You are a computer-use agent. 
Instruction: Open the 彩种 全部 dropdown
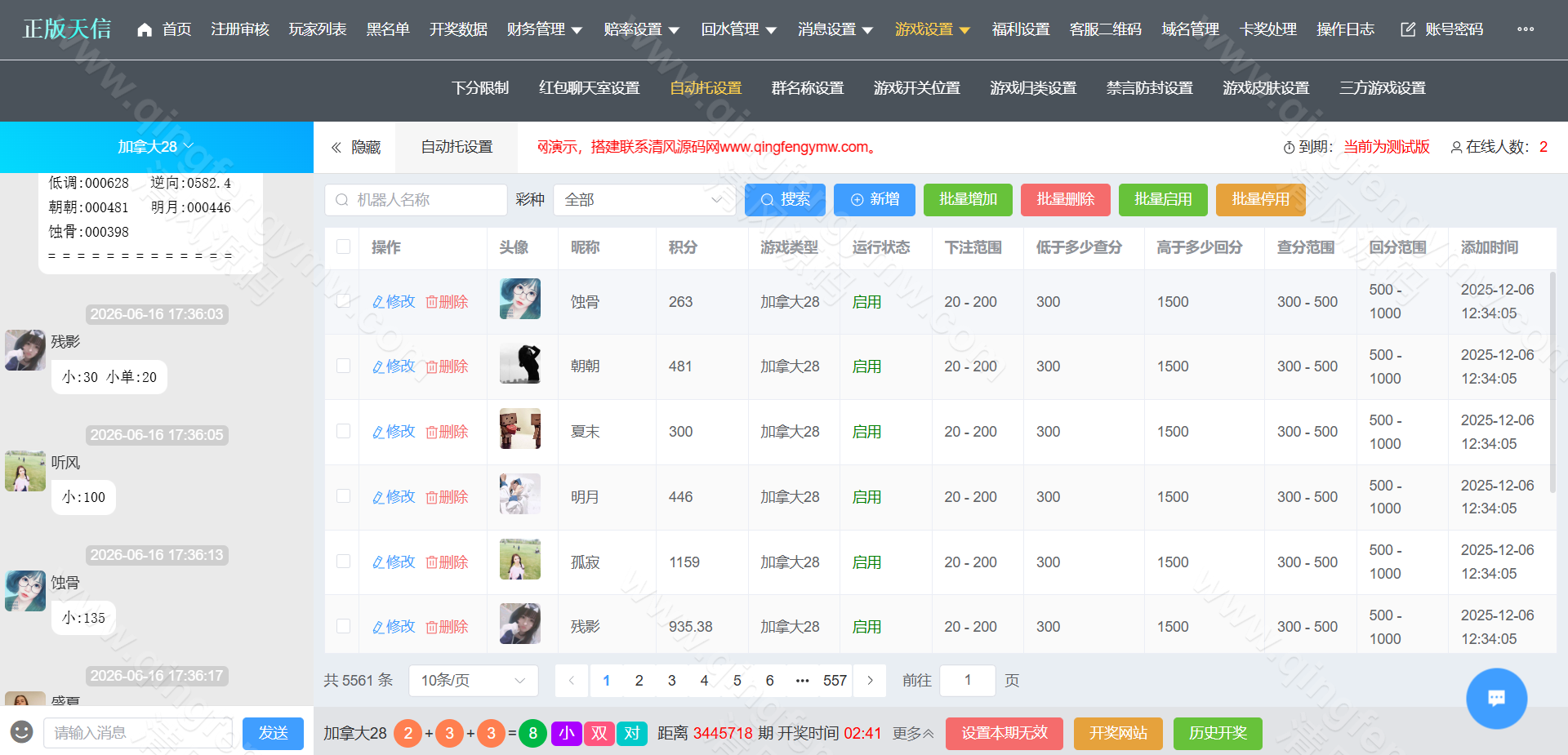[x=644, y=200]
